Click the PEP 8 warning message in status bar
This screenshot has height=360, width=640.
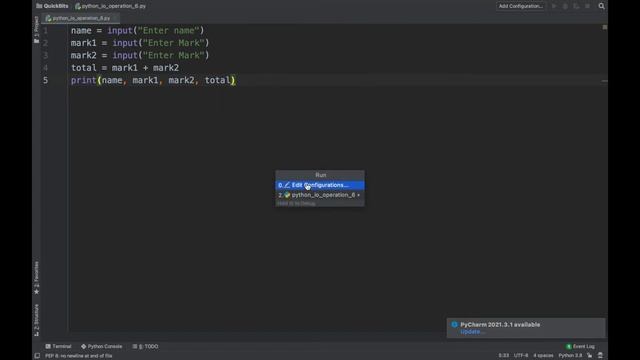[78, 356]
